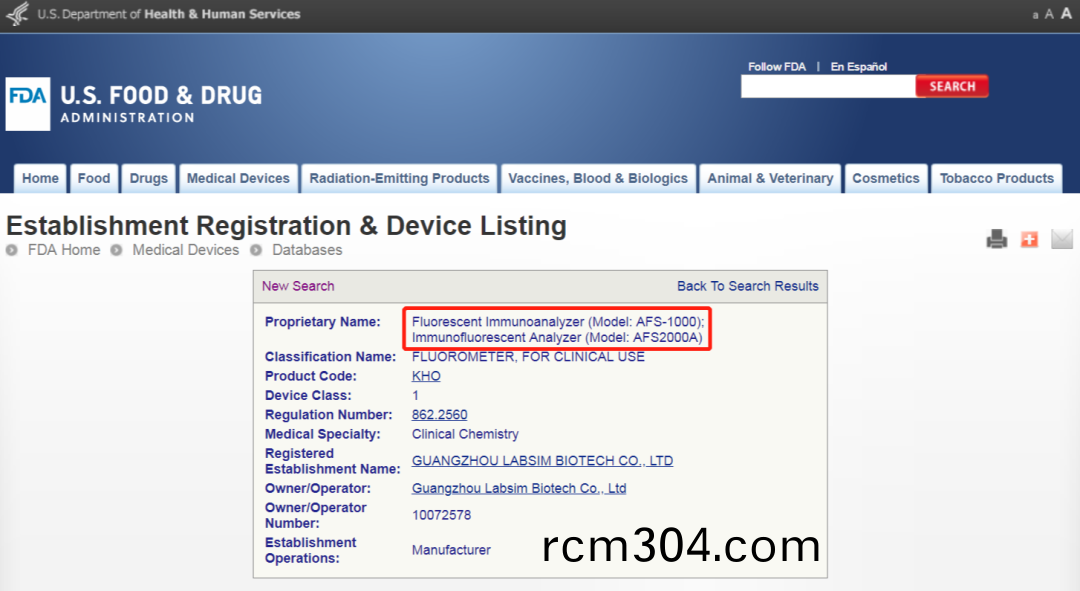
Task: Open GUANGZHOU LABSIM BIOTECH CO., LTD establishment link
Action: point(542,461)
